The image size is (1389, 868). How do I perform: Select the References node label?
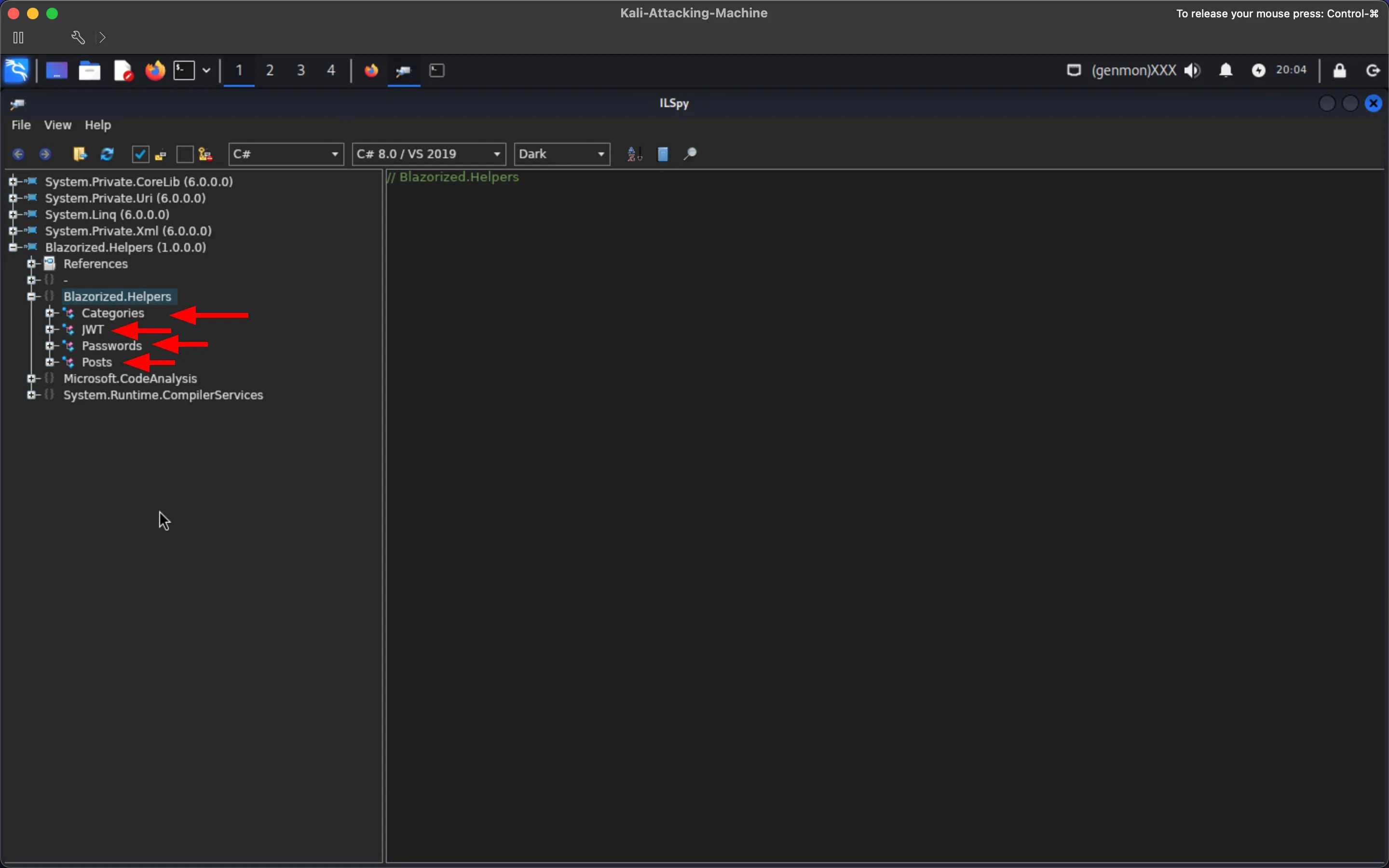[95, 263]
